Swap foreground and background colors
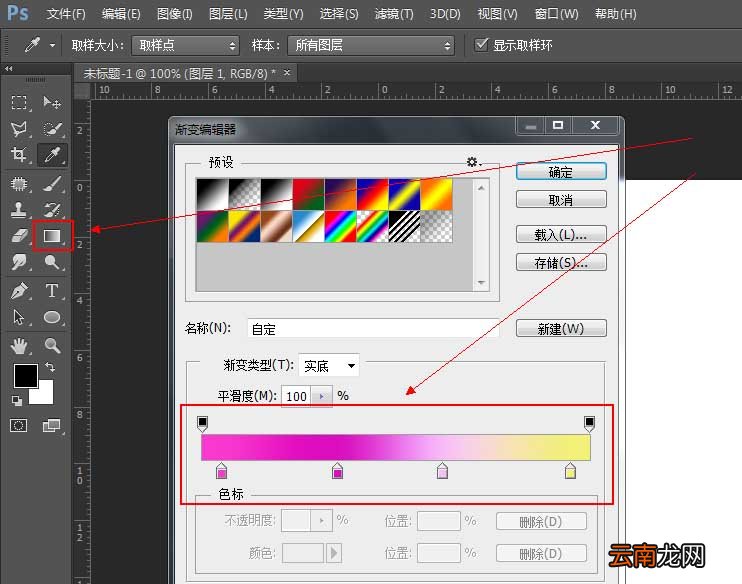The image size is (742, 584). coord(50,367)
